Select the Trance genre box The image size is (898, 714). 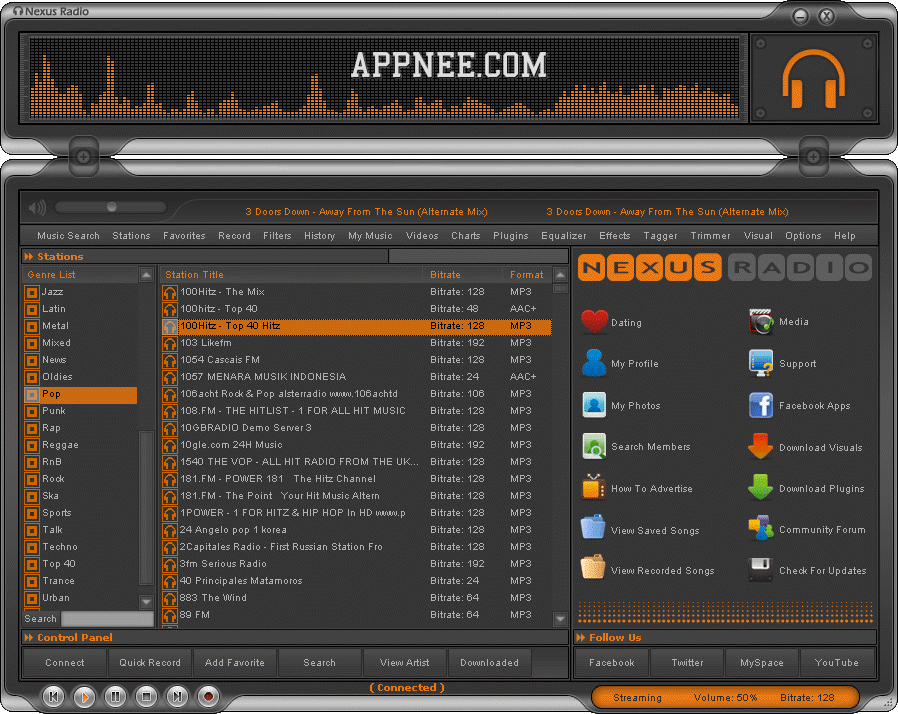pos(31,582)
